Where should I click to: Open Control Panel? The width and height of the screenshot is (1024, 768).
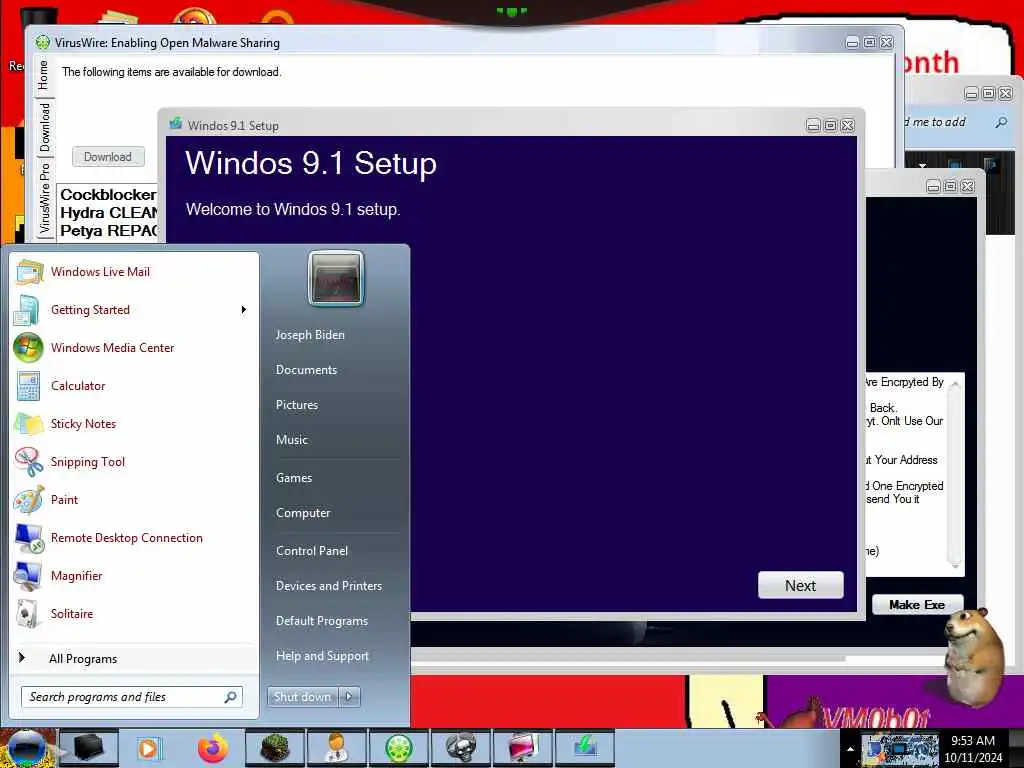tap(312, 551)
